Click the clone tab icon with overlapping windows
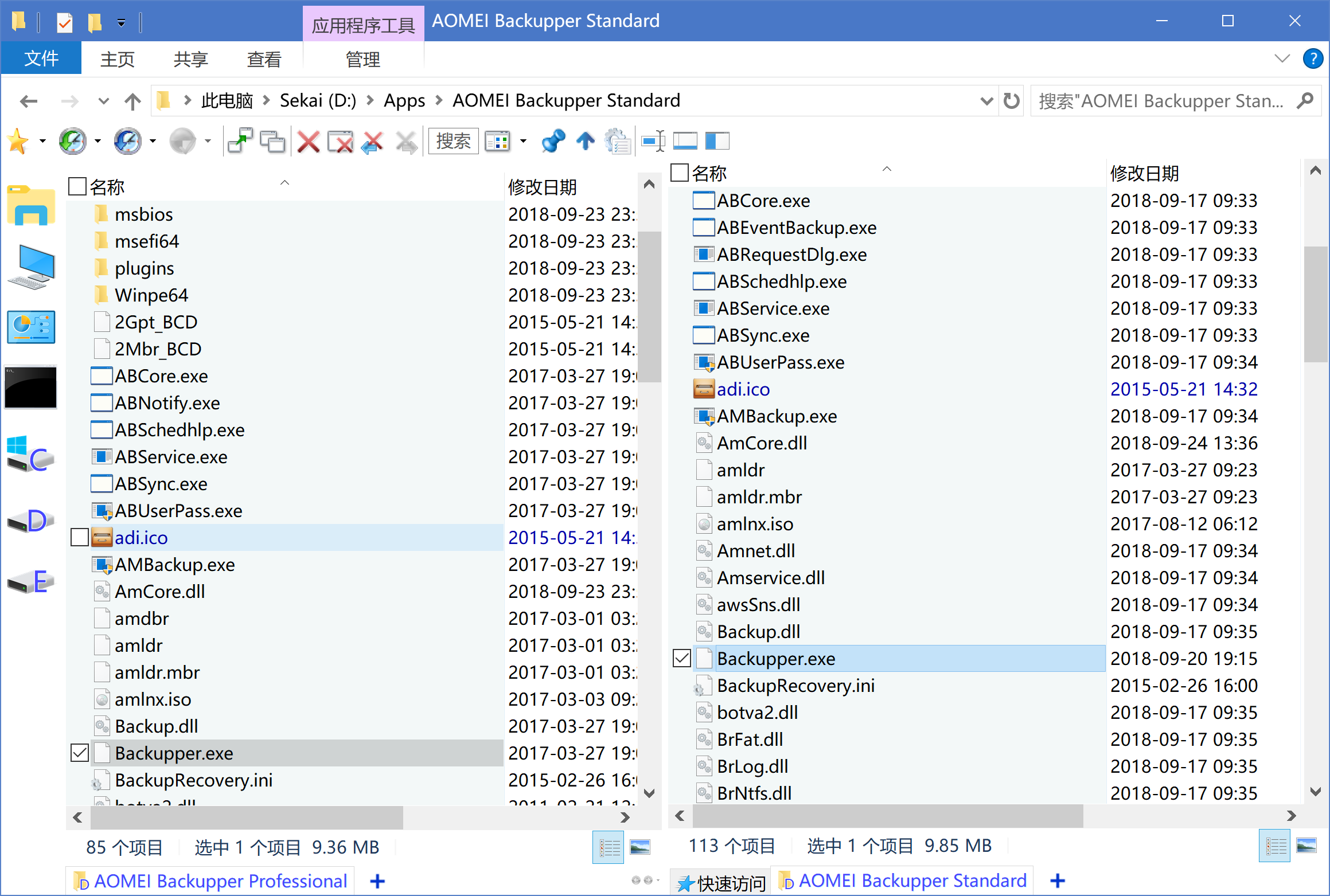The width and height of the screenshot is (1330, 896). 272,141
